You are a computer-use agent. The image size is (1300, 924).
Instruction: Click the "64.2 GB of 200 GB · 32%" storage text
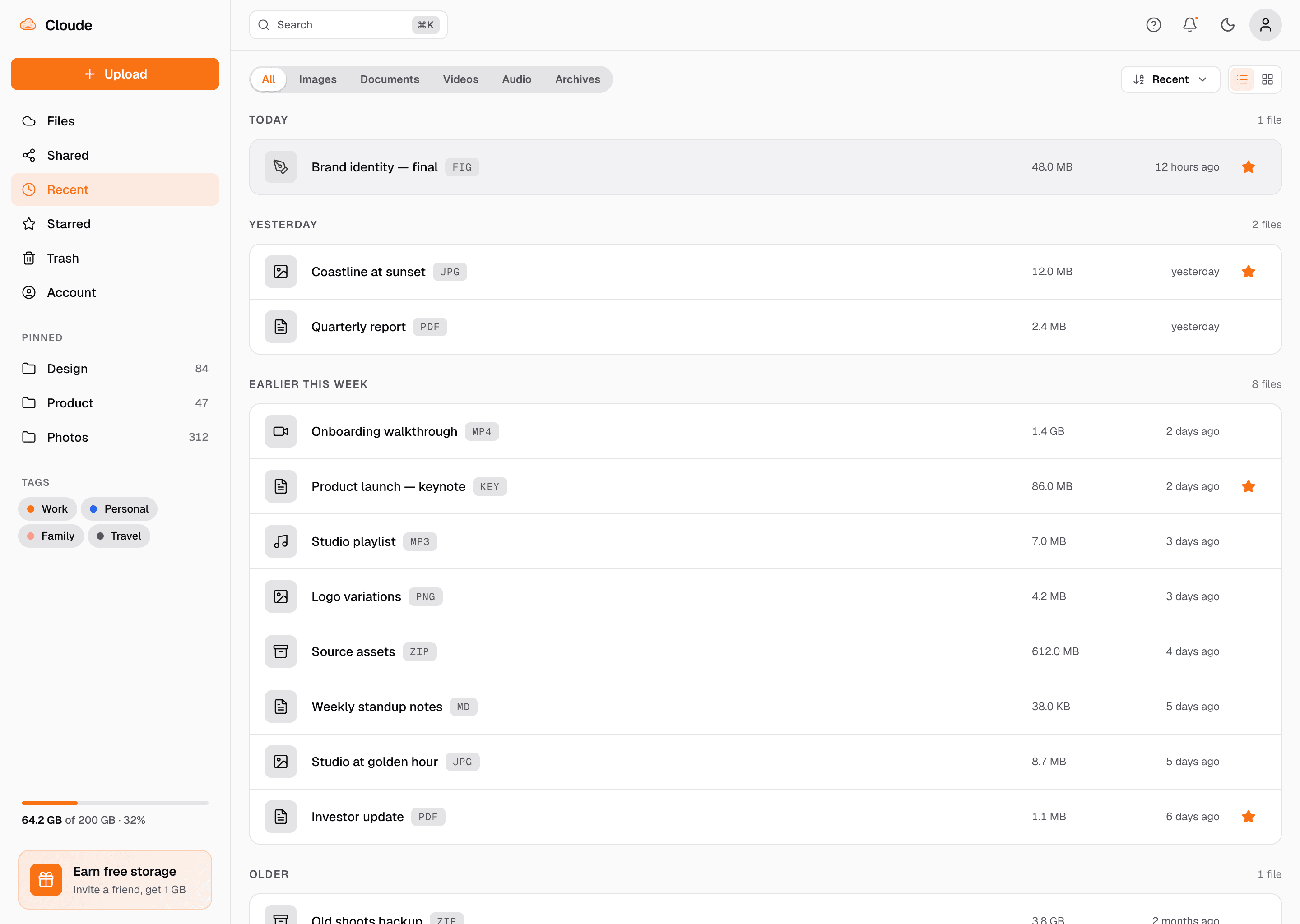(x=84, y=820)
